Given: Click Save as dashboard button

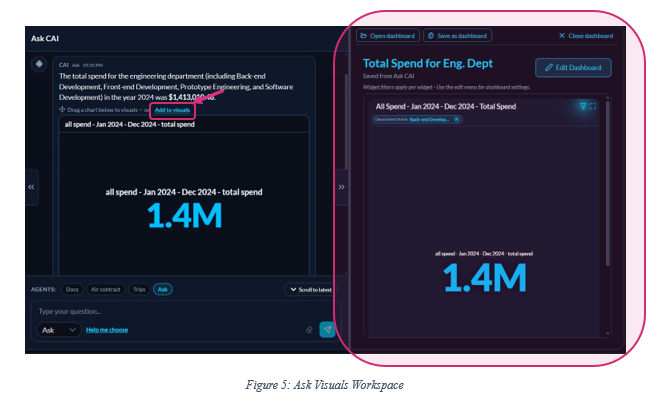Looking at the screenshot, I should click(457, 36).
